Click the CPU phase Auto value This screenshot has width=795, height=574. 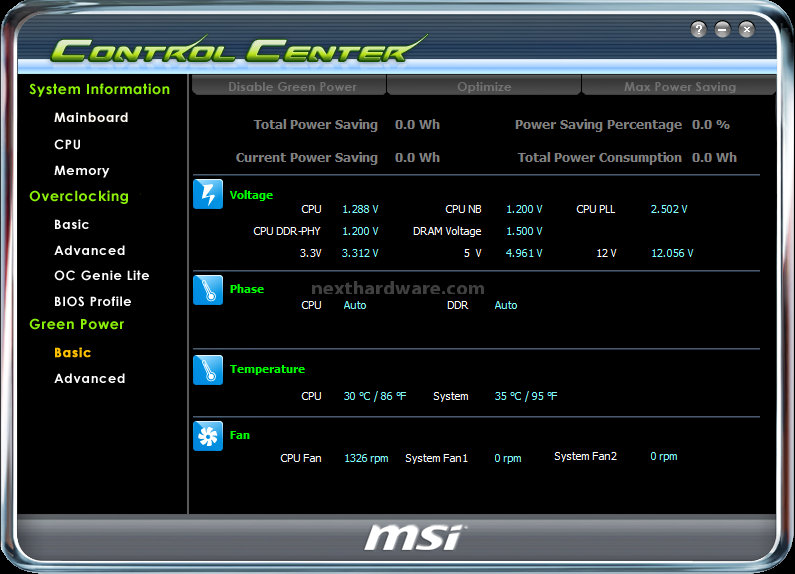click(x=355, y=305)
